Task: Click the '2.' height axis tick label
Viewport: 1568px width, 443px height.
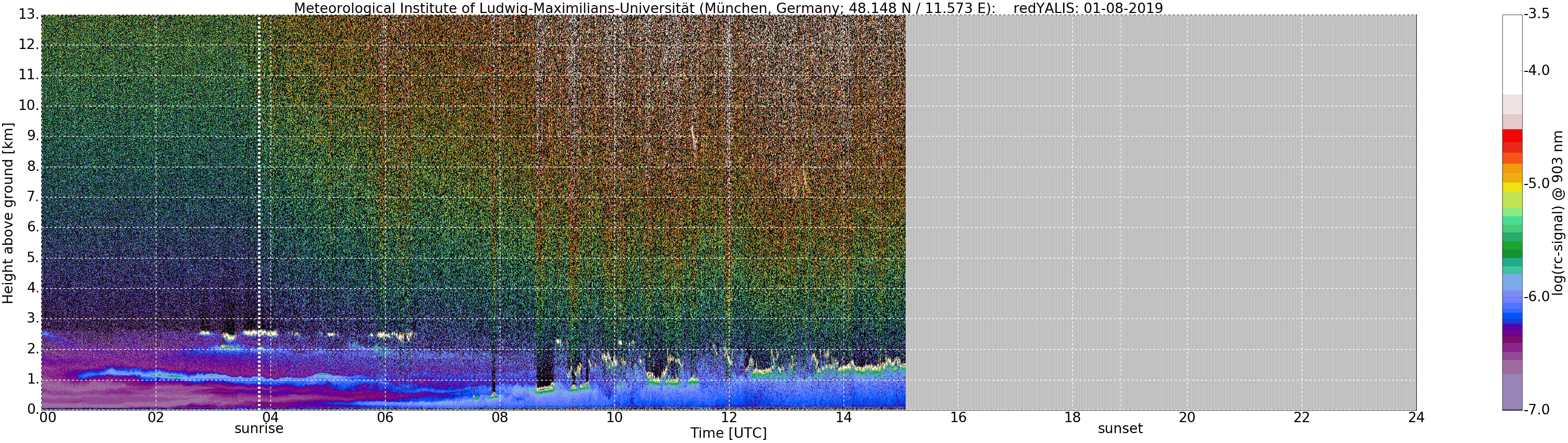Action: click(32, 348)
